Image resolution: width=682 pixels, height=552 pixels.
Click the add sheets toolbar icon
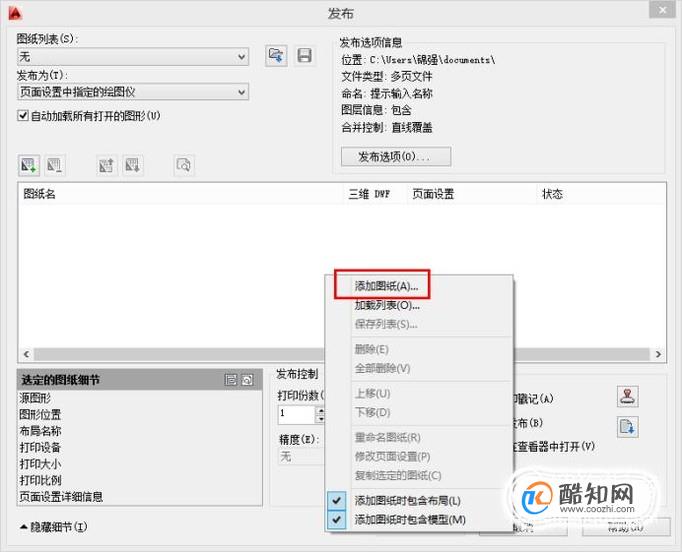pyautogui.click(x=29, y=165)
